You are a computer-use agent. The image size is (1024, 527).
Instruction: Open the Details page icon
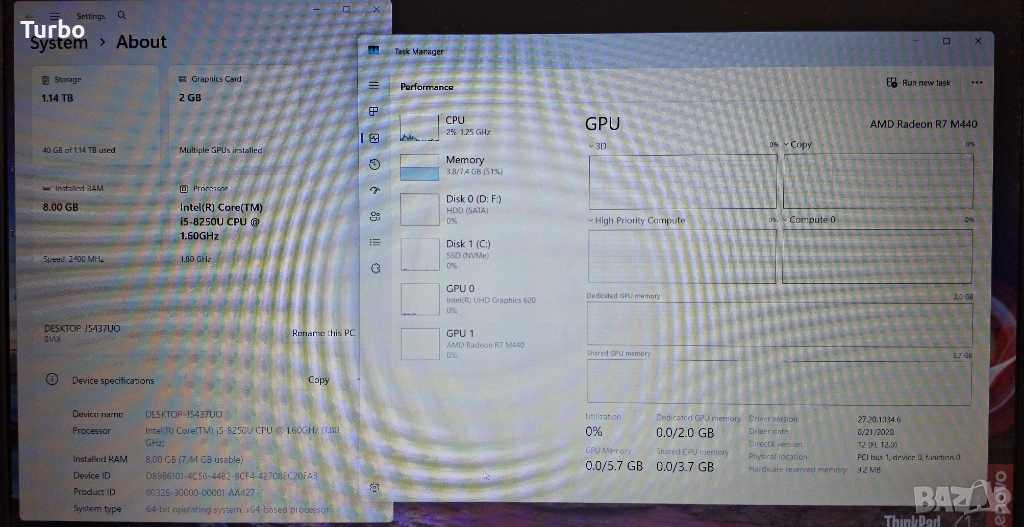click(x=375, y=242)
